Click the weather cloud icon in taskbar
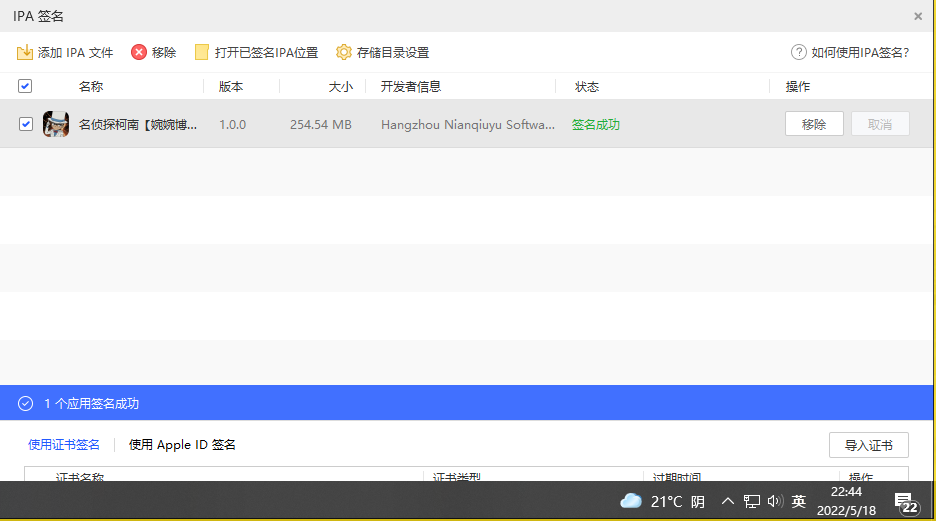936x521 pixels. tap(631, 501)
